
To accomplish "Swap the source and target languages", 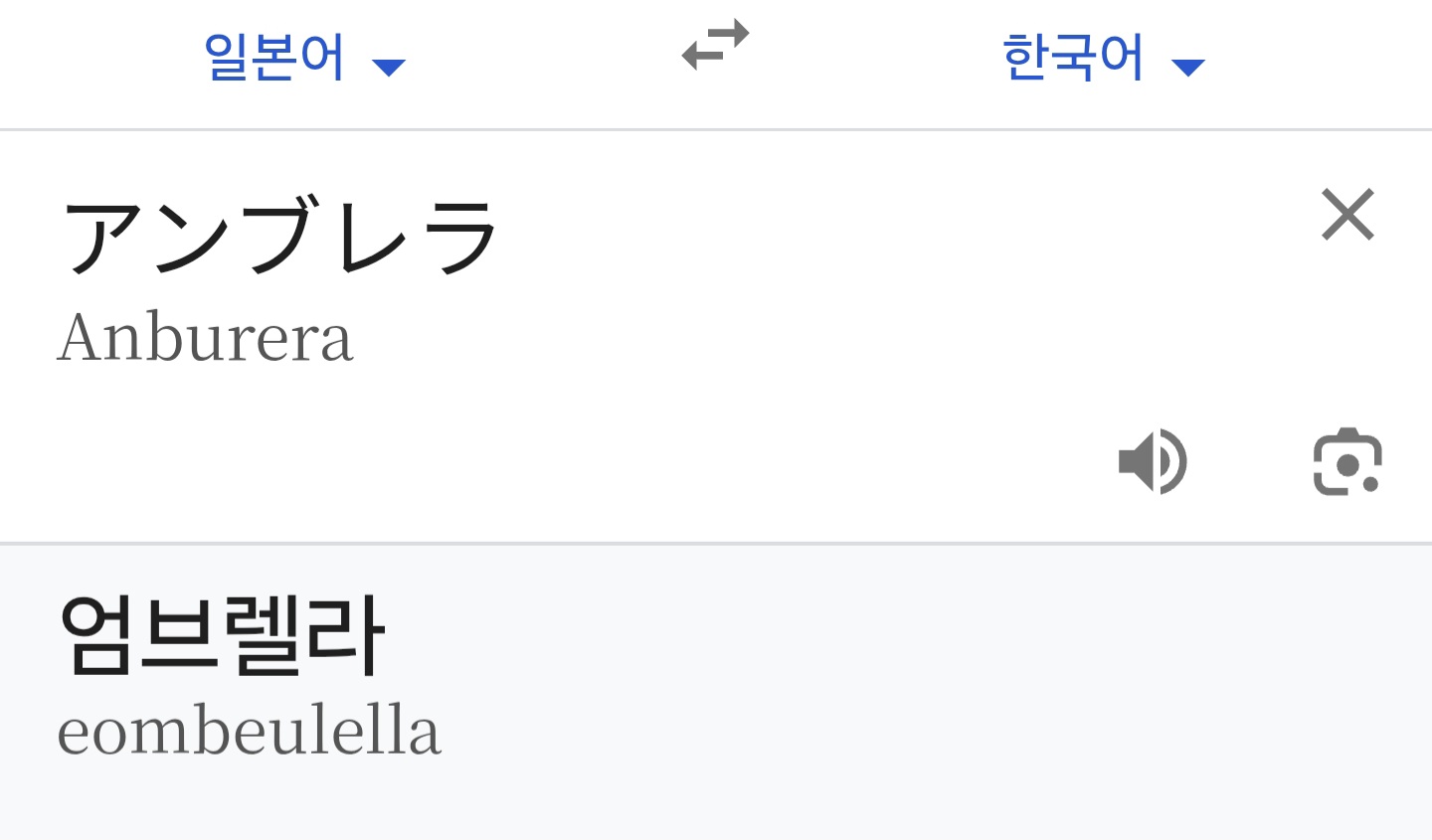I will pos(715,47).
